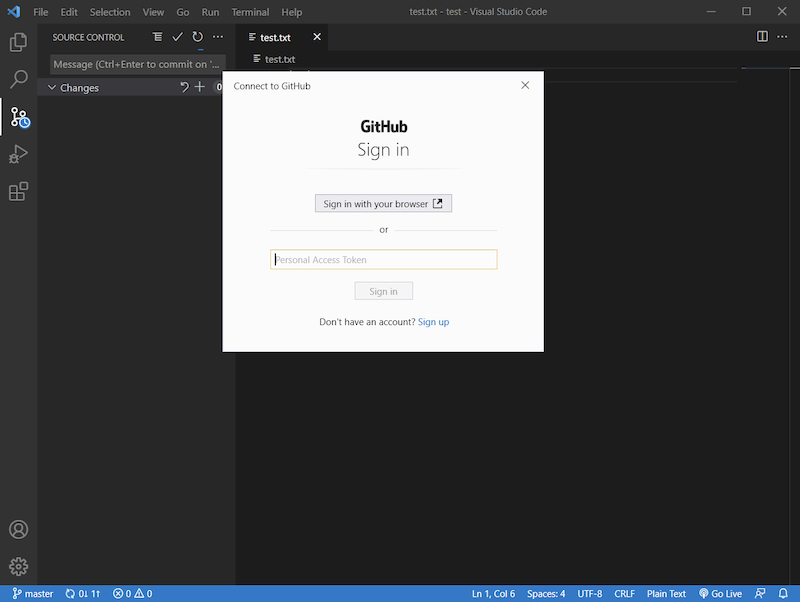This screenshot has height=602, width=800.
Task: Collapse the Changes section
Action: click(52, 87)
